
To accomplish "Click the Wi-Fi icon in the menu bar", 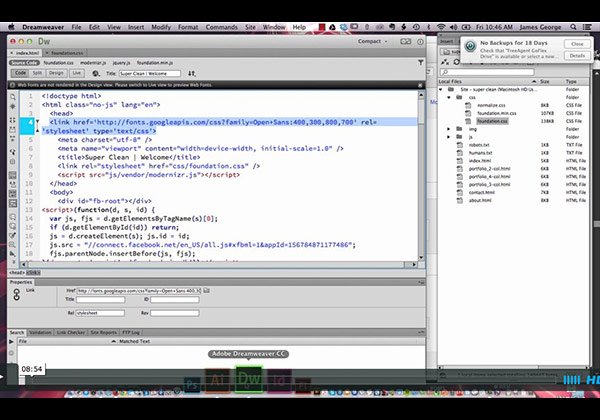I will (x=441, y=27).
